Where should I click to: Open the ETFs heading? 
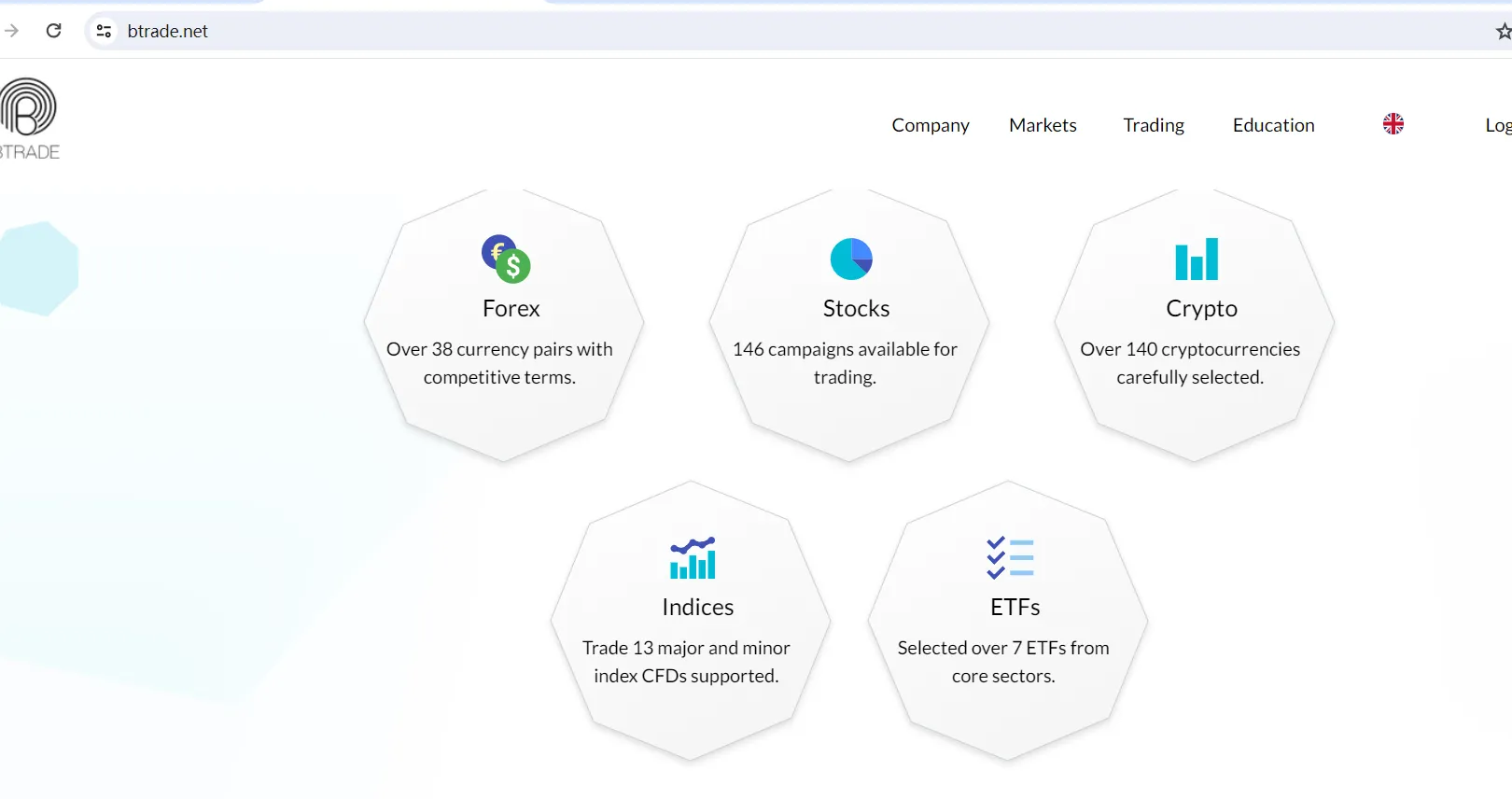coord(1015,608)
